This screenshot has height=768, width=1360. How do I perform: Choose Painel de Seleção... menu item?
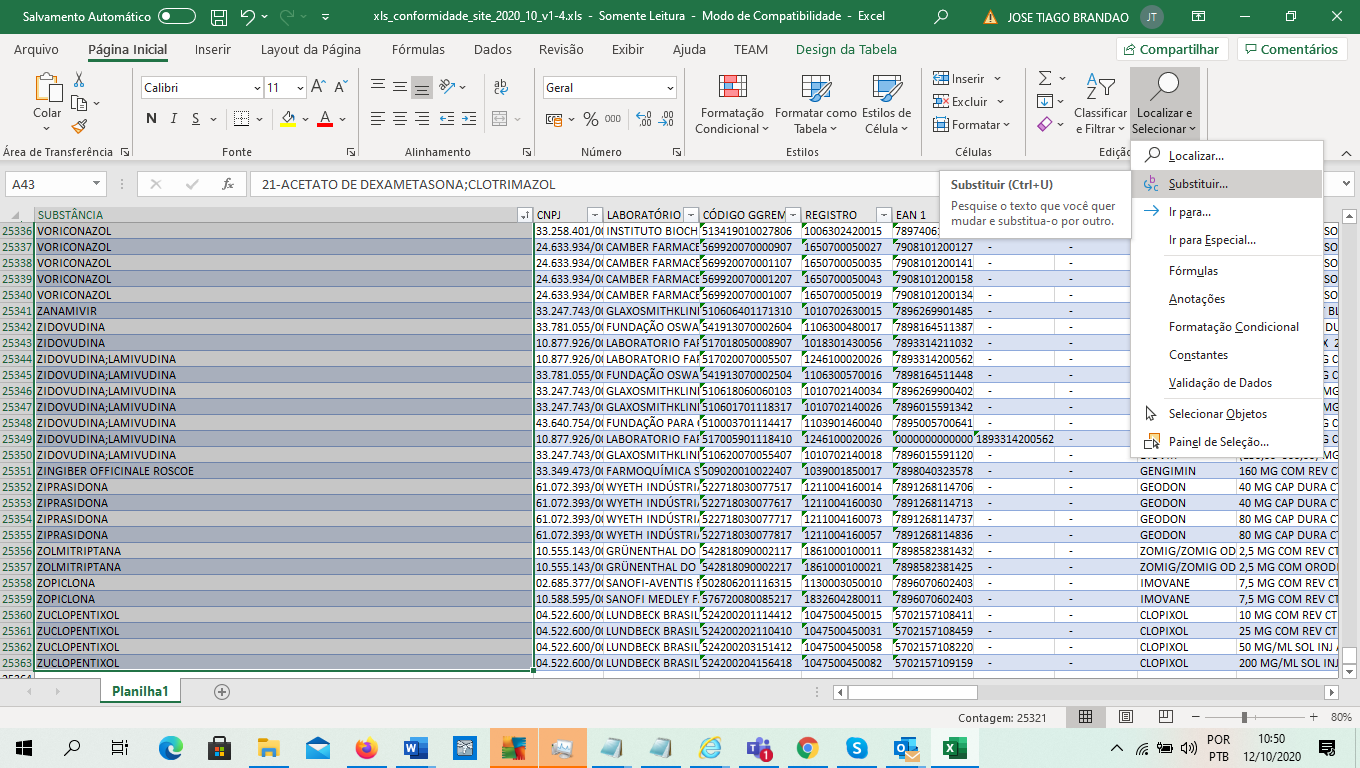coord(1227,442)
